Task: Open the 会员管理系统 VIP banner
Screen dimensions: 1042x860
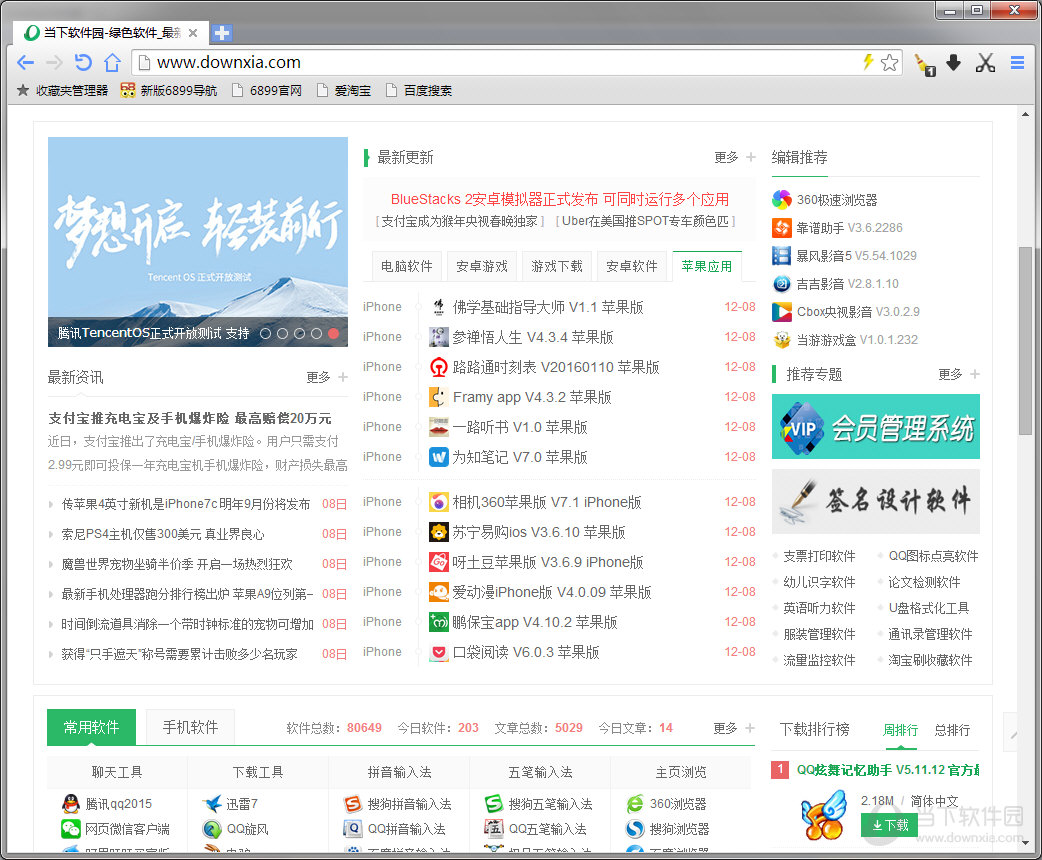Action: click(876, 427)
